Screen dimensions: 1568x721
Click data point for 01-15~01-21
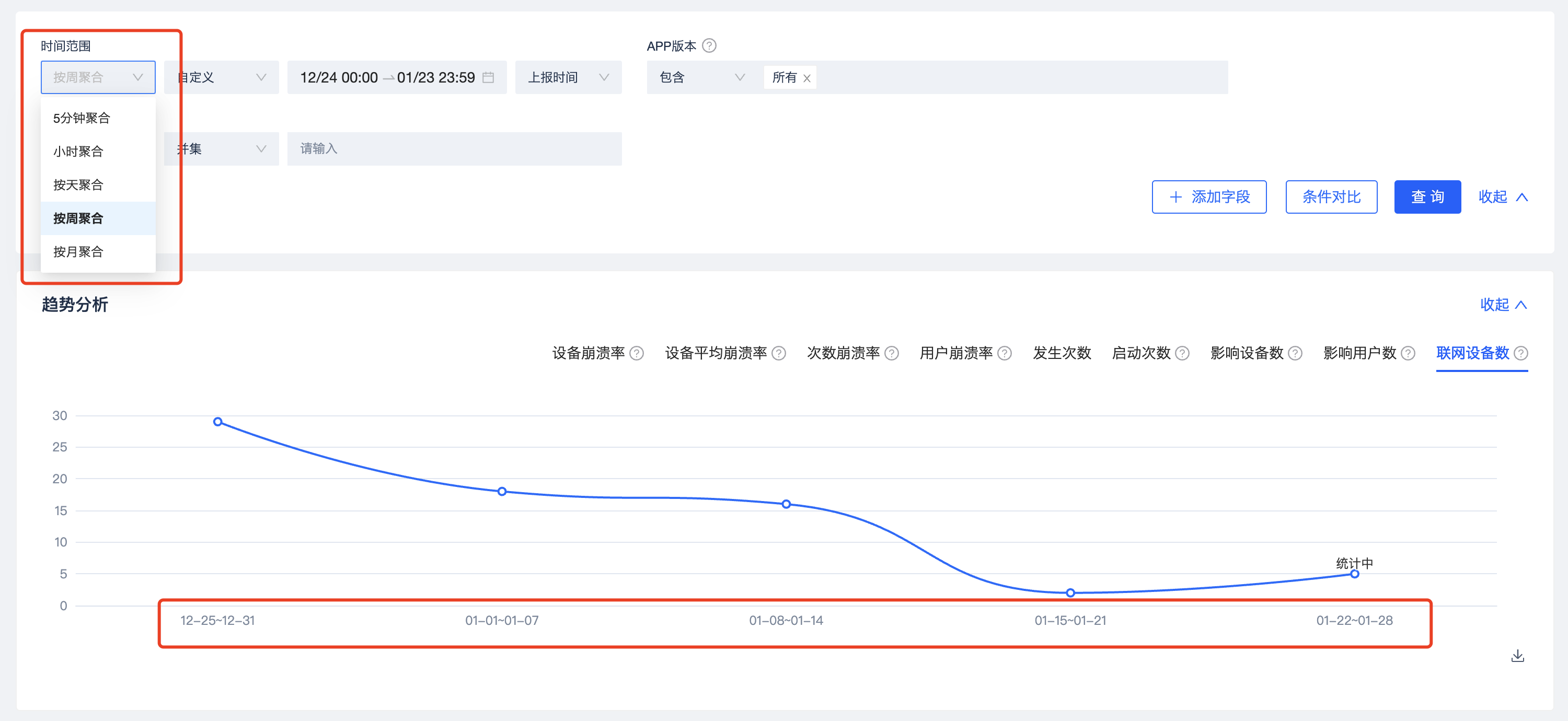click(1071, 592)
